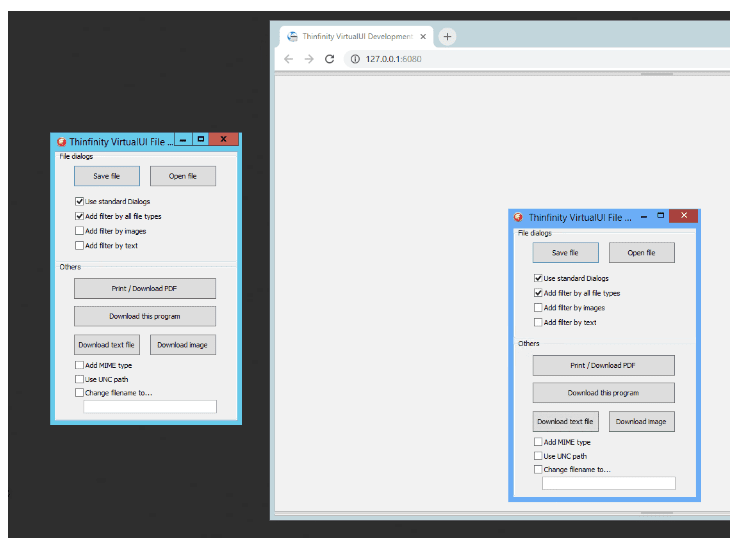Click the filename text field, desktop window
Viewport: 741px width, 548px height.
pos(150,407)
